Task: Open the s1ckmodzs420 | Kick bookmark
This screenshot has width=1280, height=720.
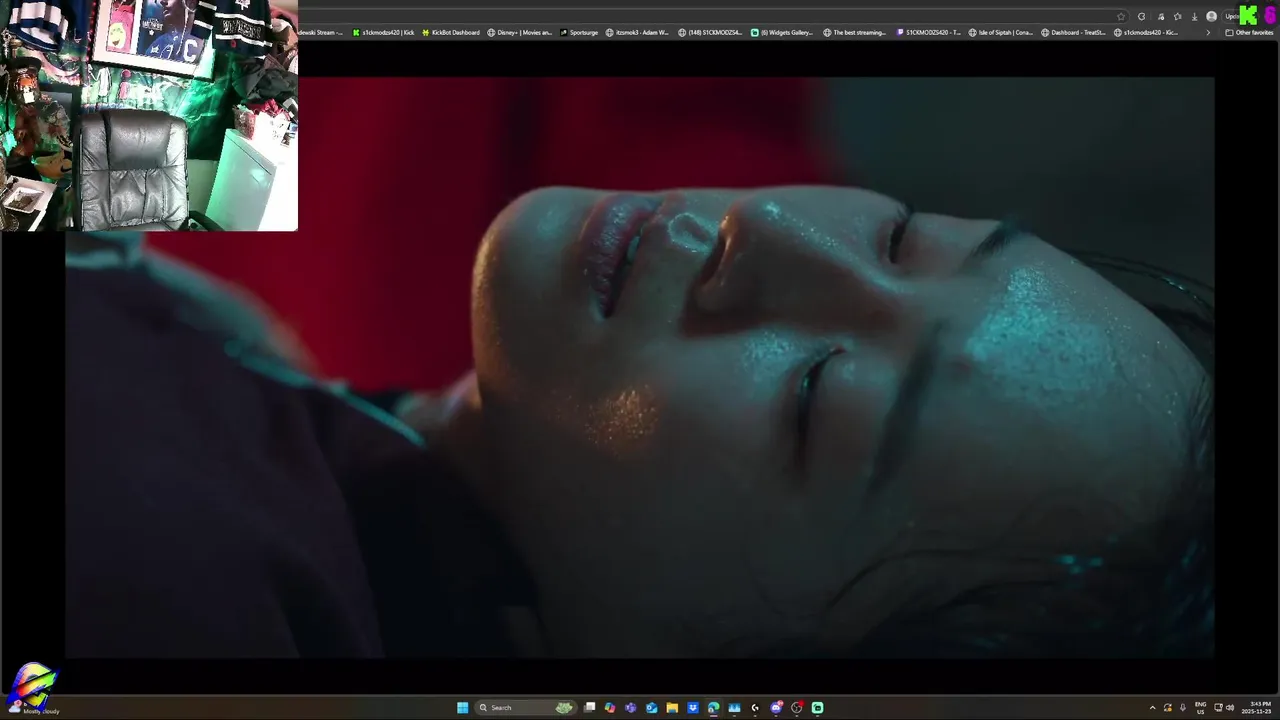Action: coord(384,32)
